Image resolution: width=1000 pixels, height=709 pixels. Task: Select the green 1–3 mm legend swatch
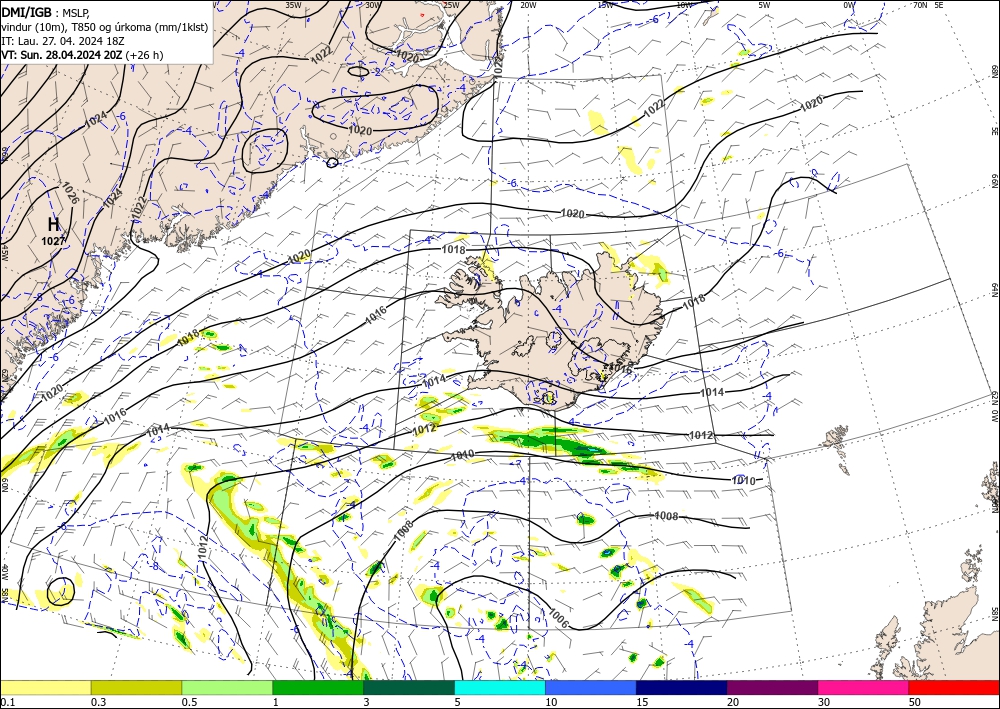click(318, 687)
